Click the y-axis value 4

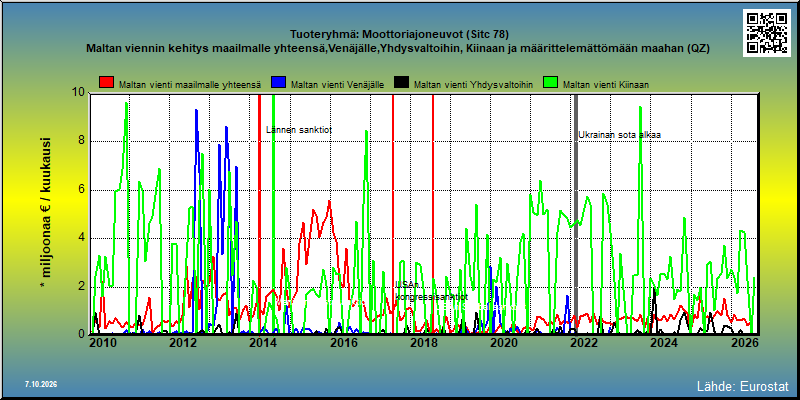click(x=82, y=238)
